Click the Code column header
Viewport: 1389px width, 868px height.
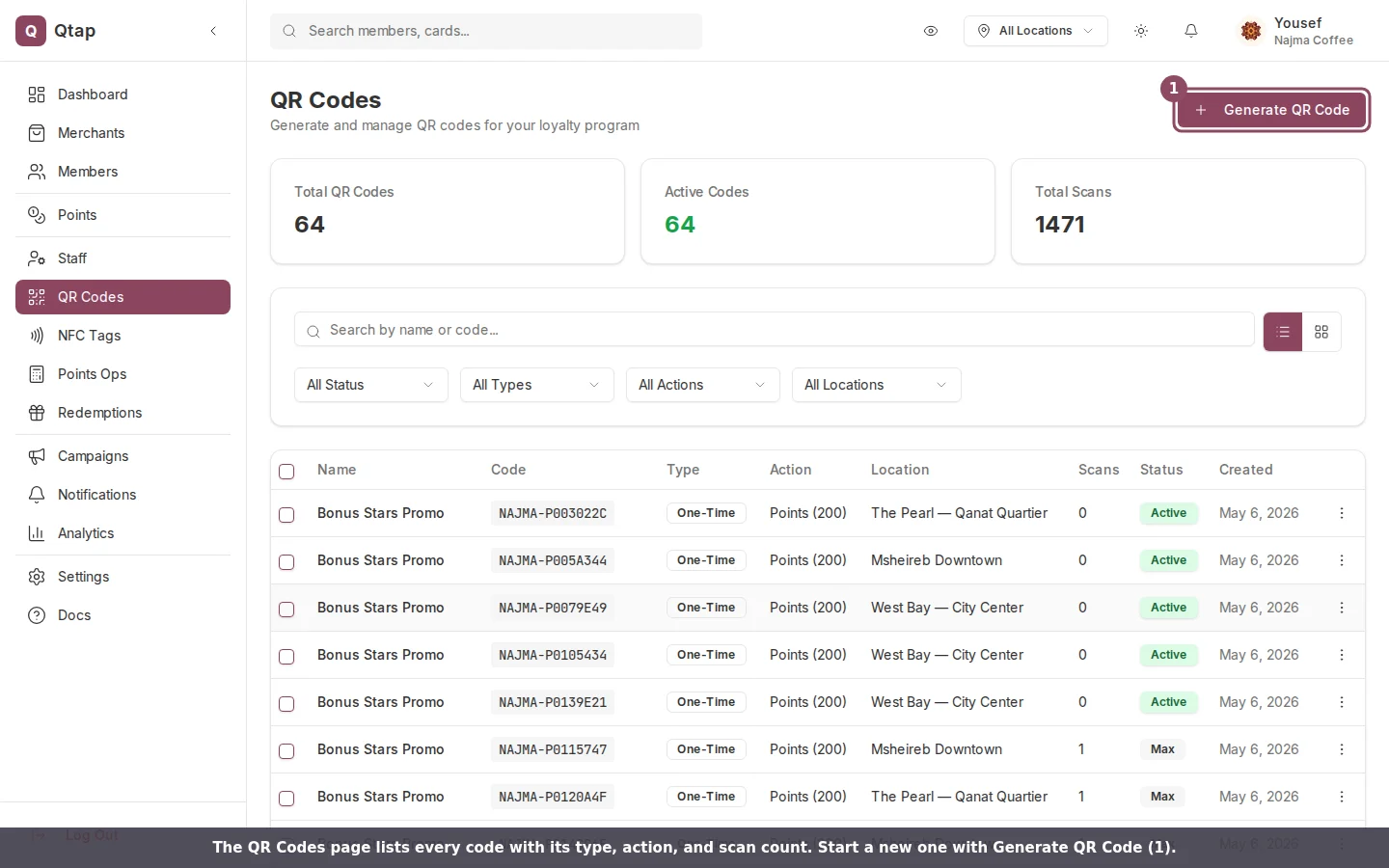[508, 470]
